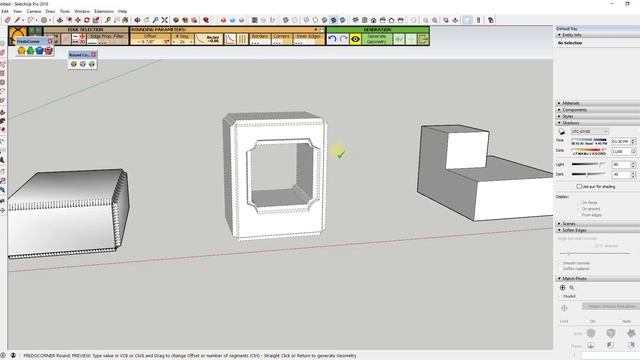This screenshot has width=640, height=360.
Task: Click the profile curve icon in Rounding Parameters
Action: 230,39
